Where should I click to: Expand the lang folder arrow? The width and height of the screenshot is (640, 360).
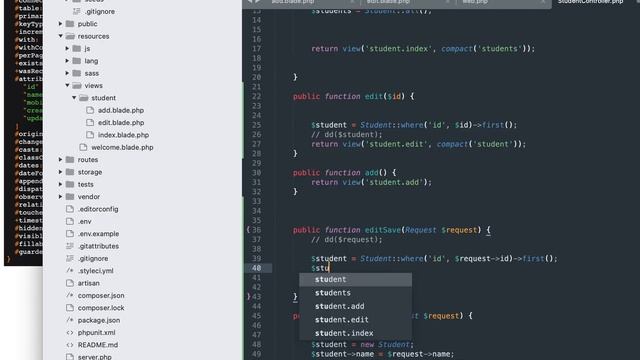point(67,60)
